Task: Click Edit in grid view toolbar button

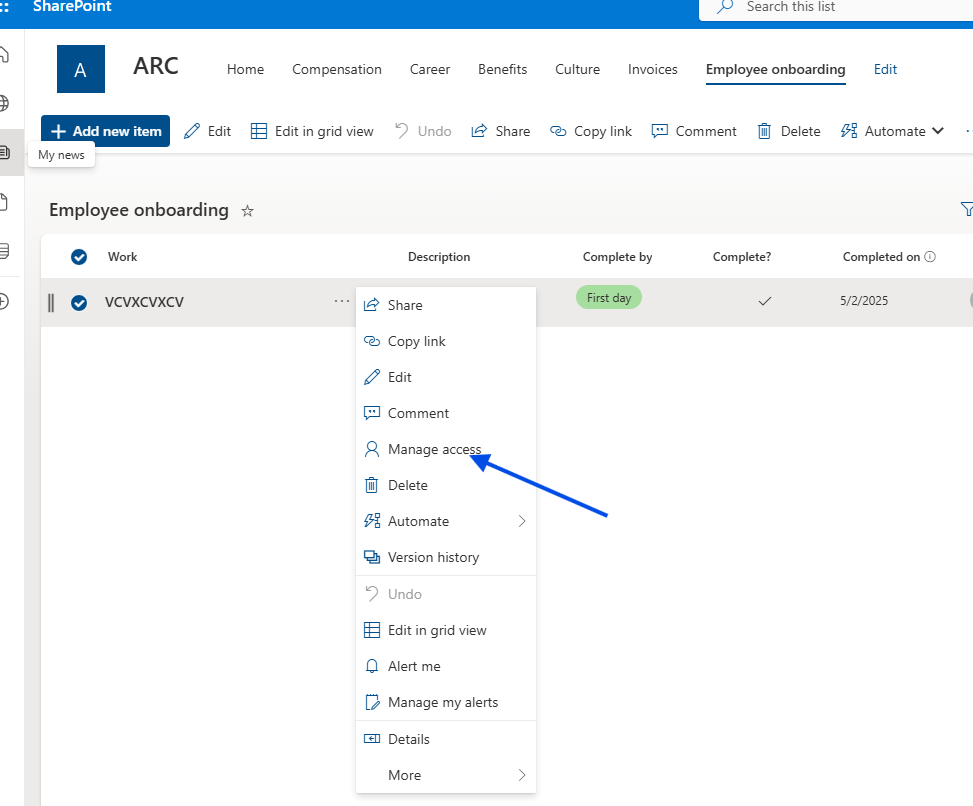Action: (311, 131)
